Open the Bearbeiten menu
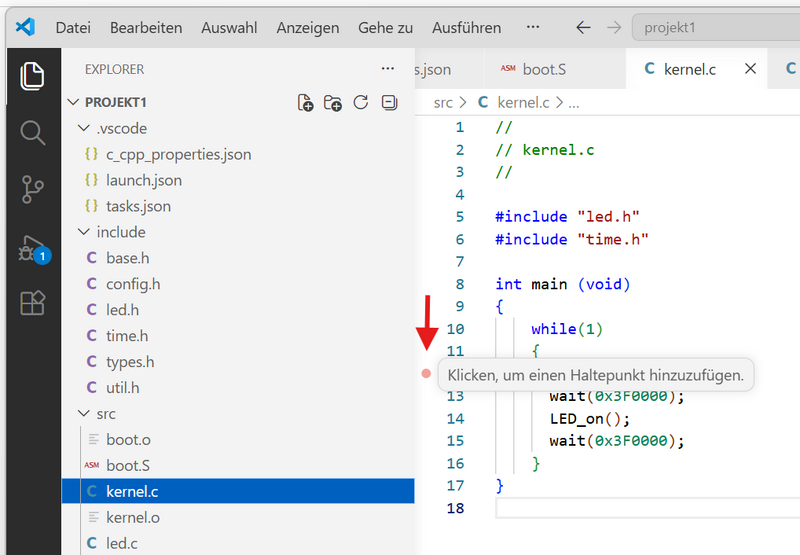 click(146, 28)
